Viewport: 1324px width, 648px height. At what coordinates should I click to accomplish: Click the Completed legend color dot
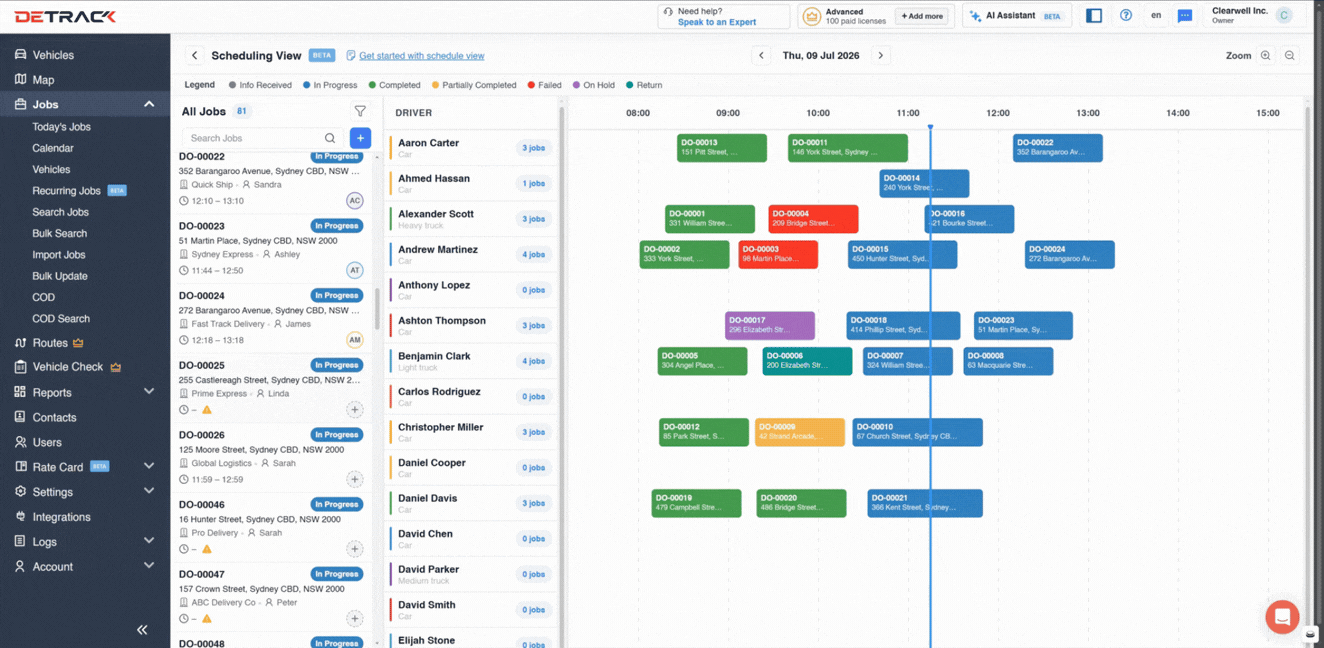(372, 85)
